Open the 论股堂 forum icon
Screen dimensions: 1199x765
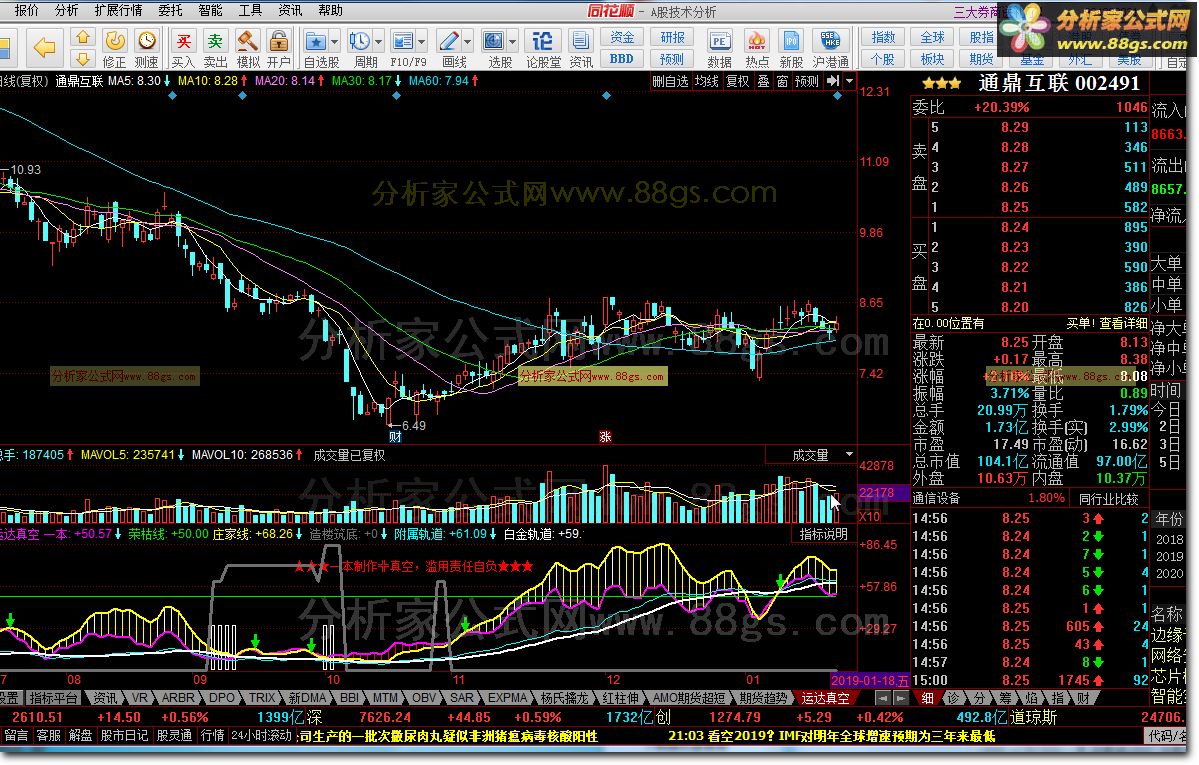[x=543, y=48]
